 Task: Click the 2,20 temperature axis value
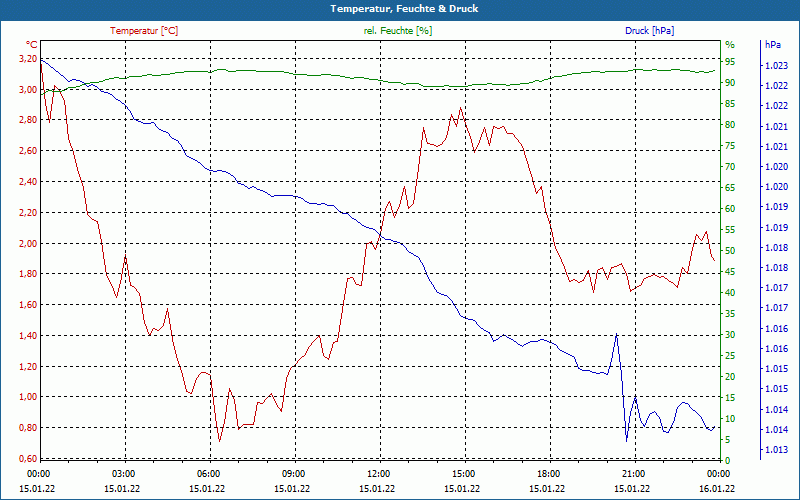[x=28, y=212]
